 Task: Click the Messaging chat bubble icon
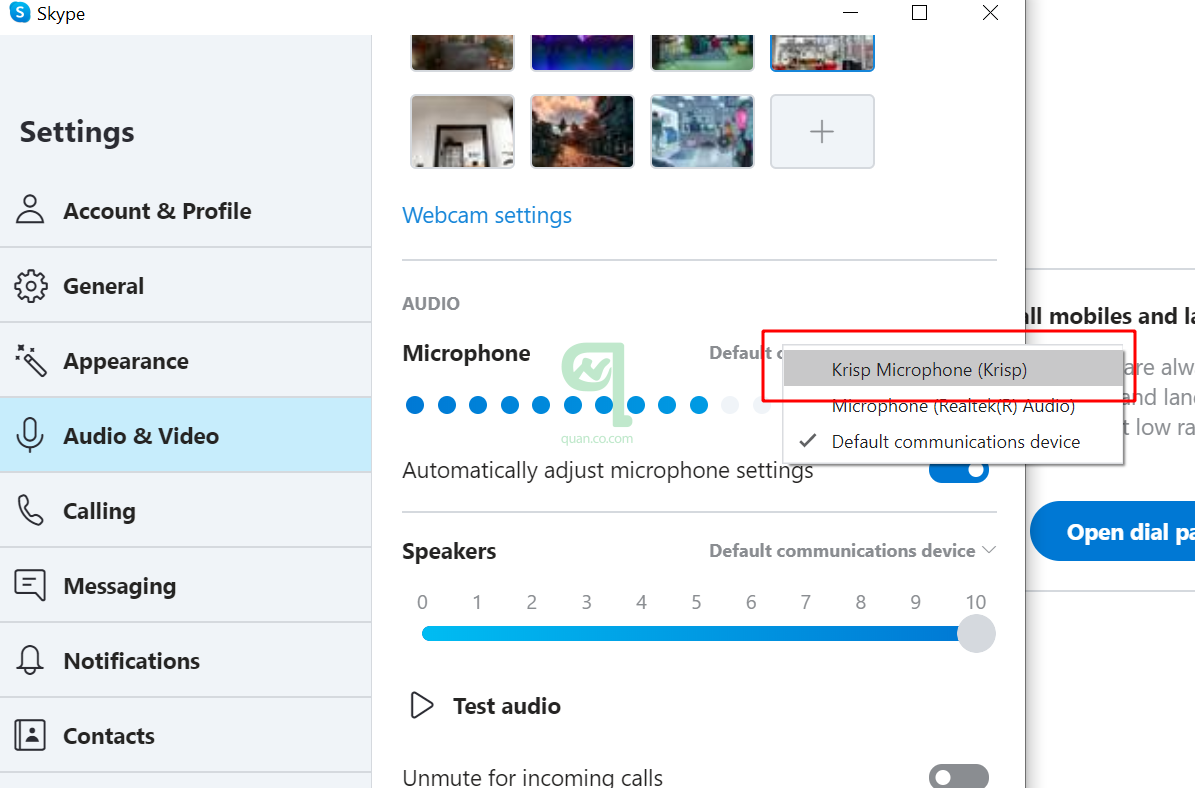(x=30, y=585)
